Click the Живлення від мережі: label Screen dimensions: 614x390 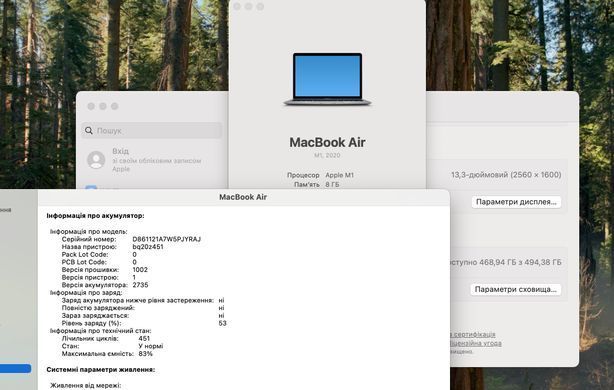point(86,386)
